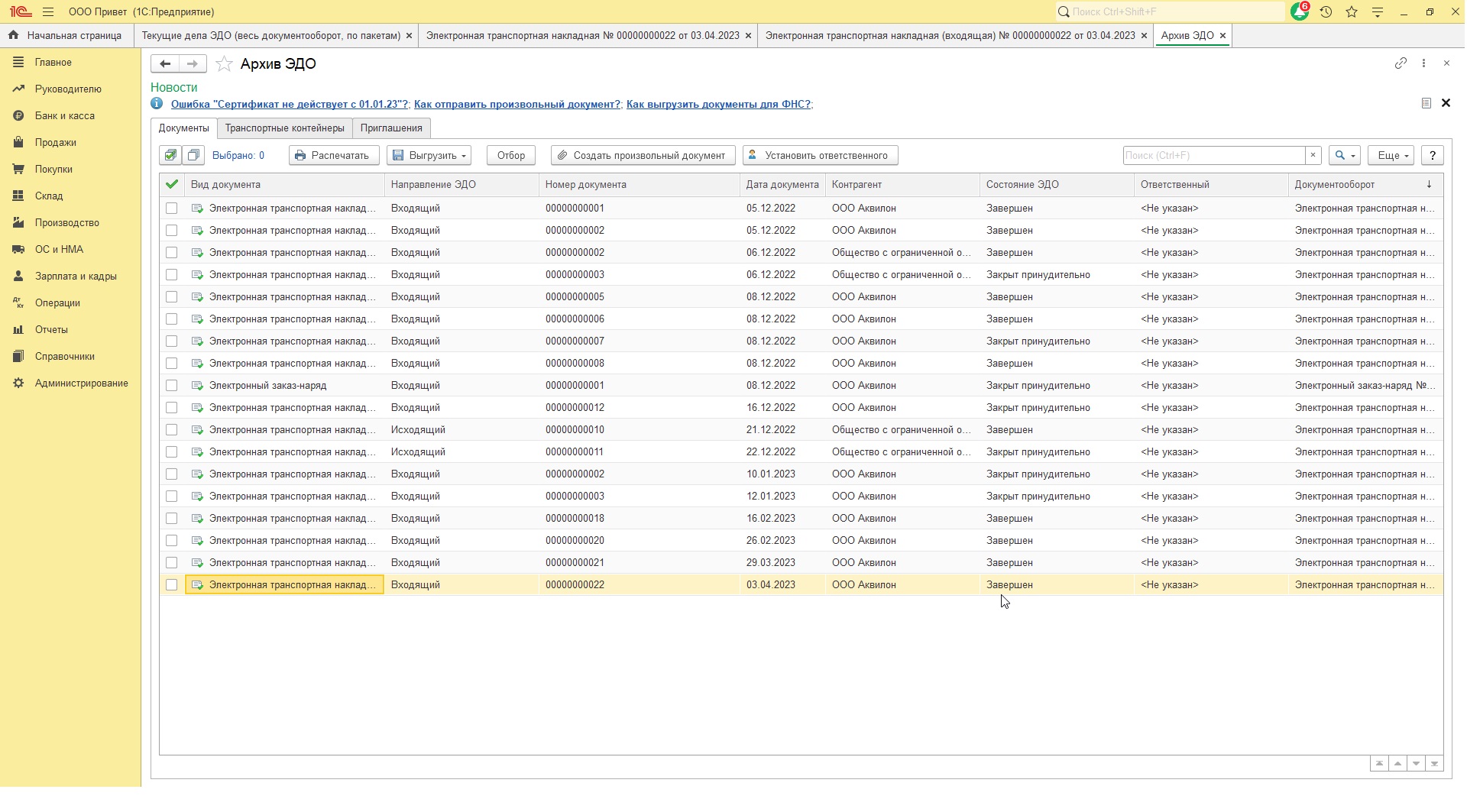Open the Начальная страница home tab
Screen dimensions: 1467x812
[x=66, y=35]
